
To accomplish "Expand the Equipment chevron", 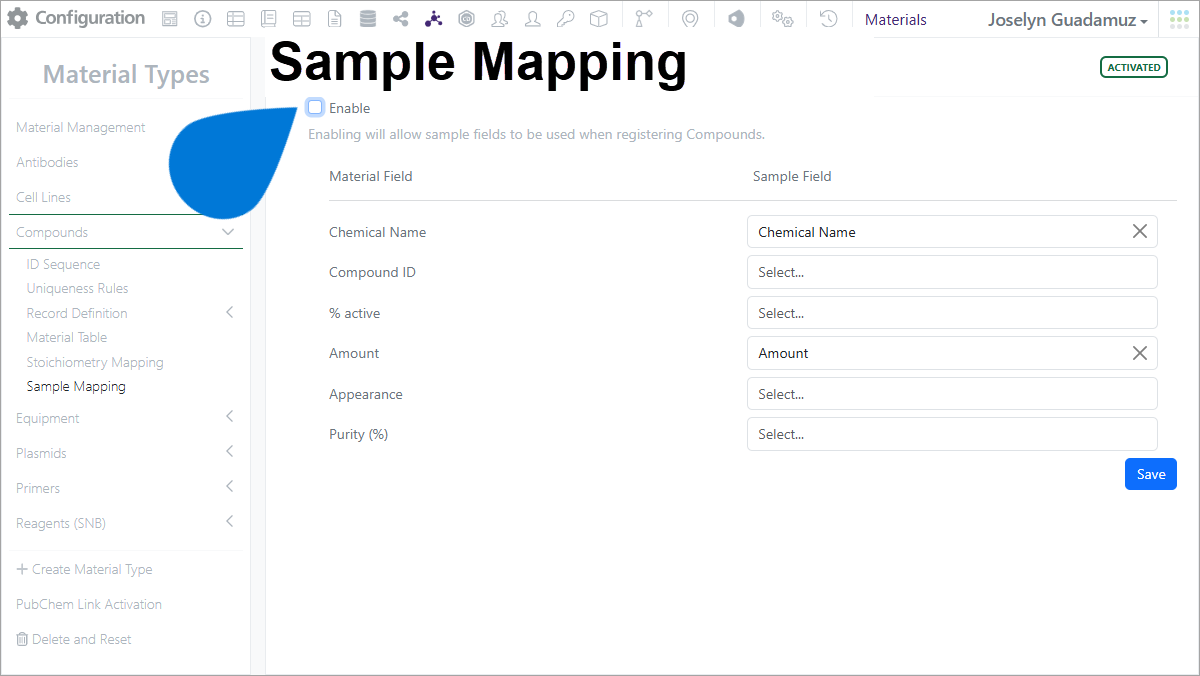I will [x=229, y=417].
